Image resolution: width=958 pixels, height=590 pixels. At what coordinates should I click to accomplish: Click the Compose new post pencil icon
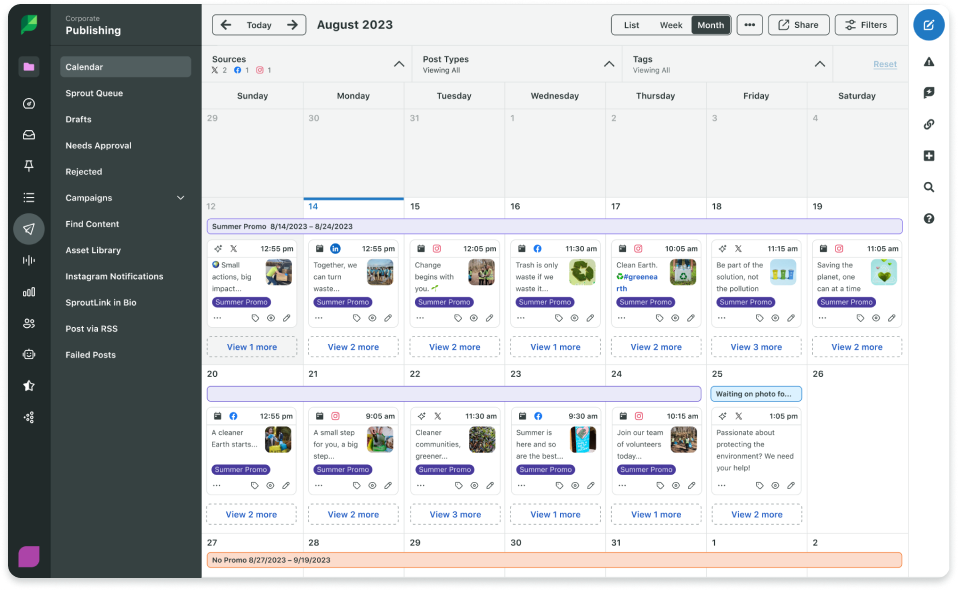point(929,25)
